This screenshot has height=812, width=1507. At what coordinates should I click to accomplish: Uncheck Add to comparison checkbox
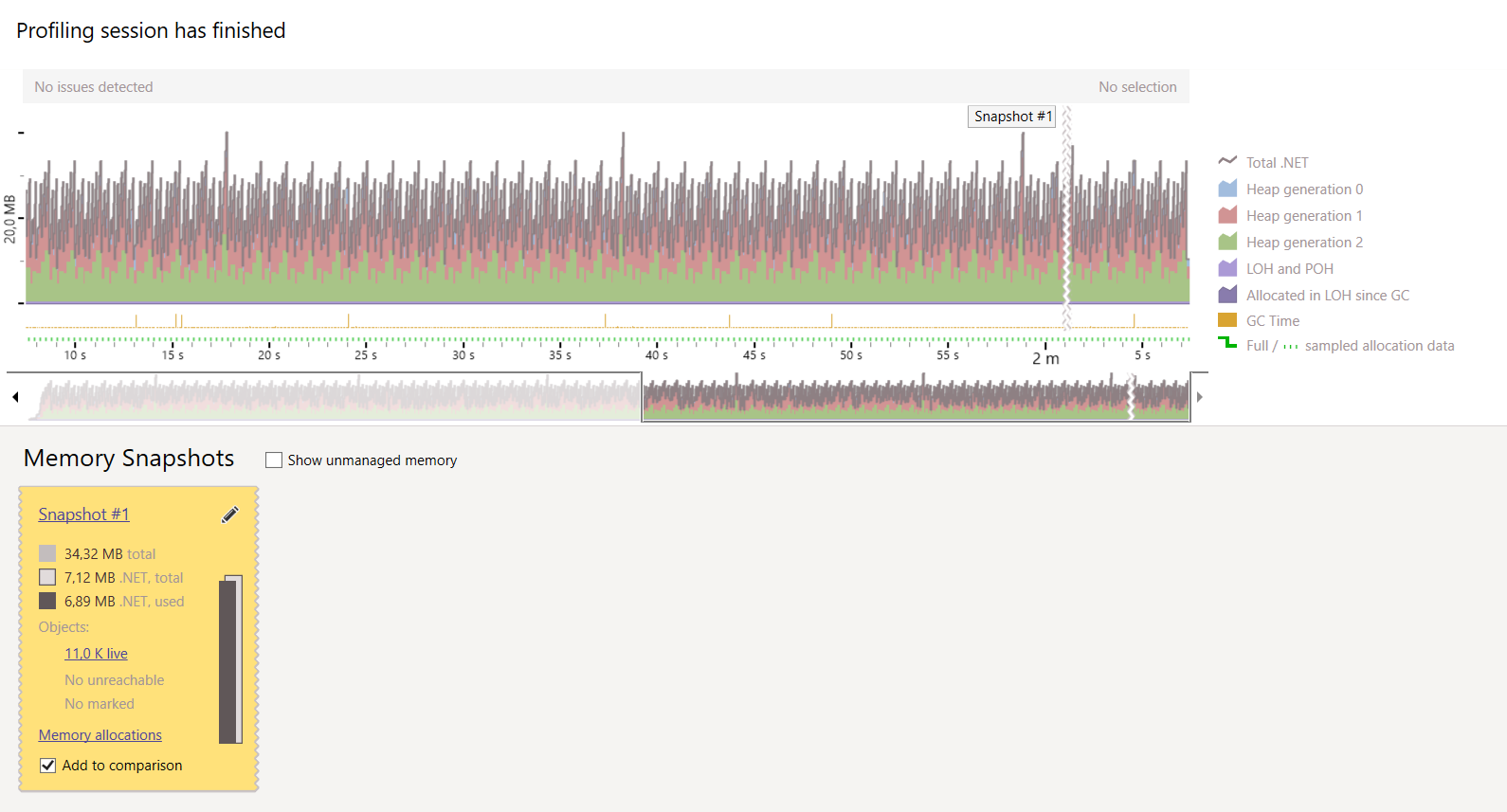pyautogui.click(x=47, y=766)
